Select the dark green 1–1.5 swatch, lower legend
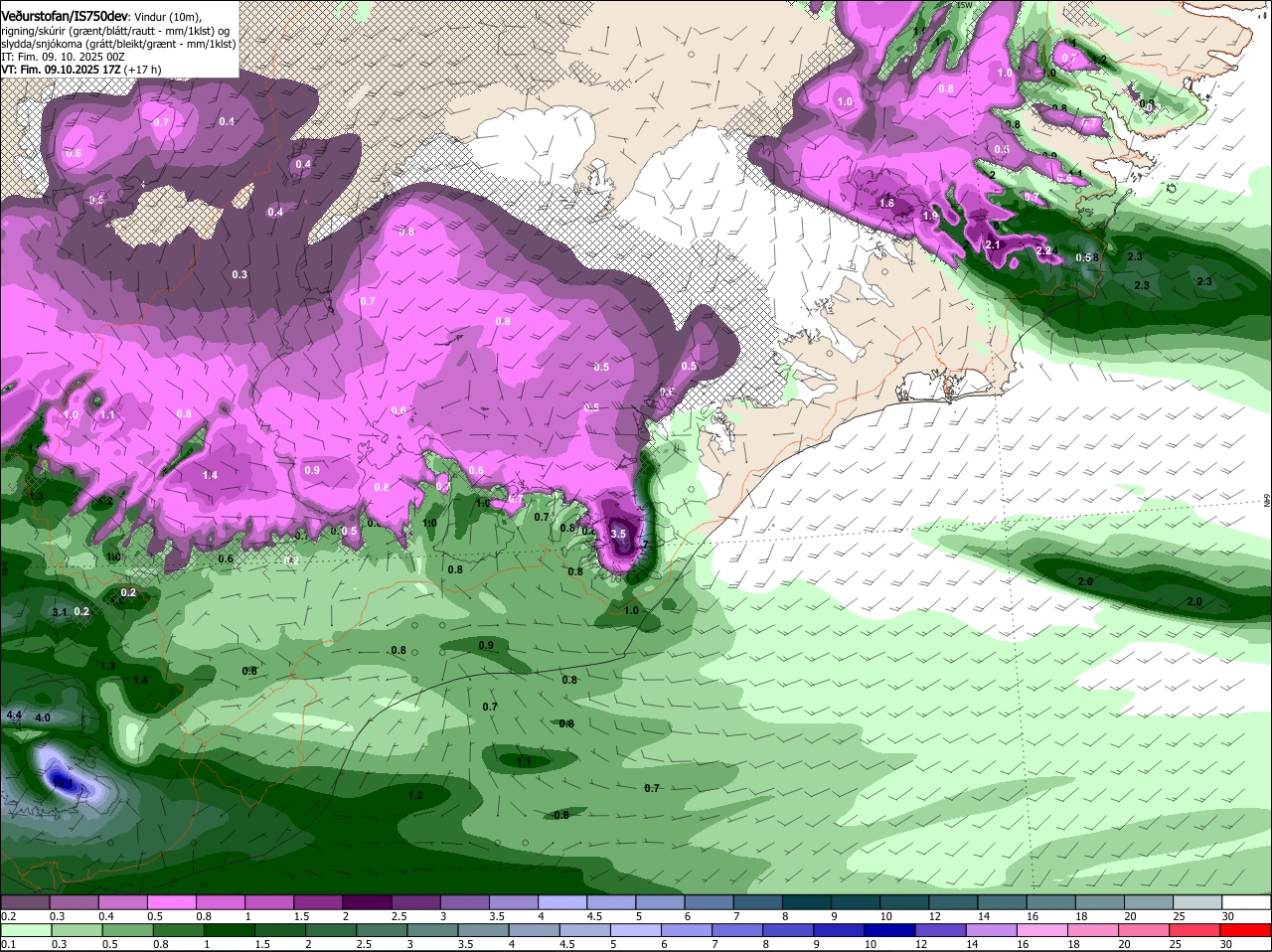The height and width of the screenshot is (952, 1272). pos(230,930)
